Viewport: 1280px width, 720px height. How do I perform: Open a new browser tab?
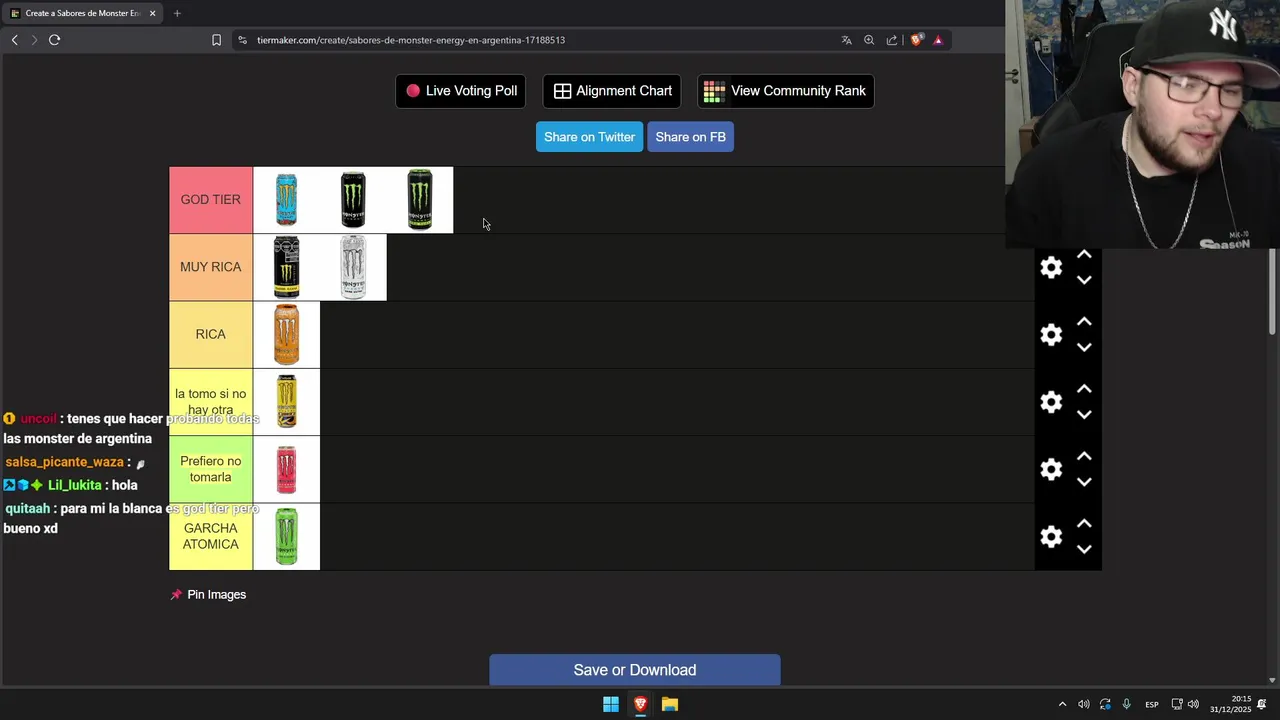tap(177, 13)
